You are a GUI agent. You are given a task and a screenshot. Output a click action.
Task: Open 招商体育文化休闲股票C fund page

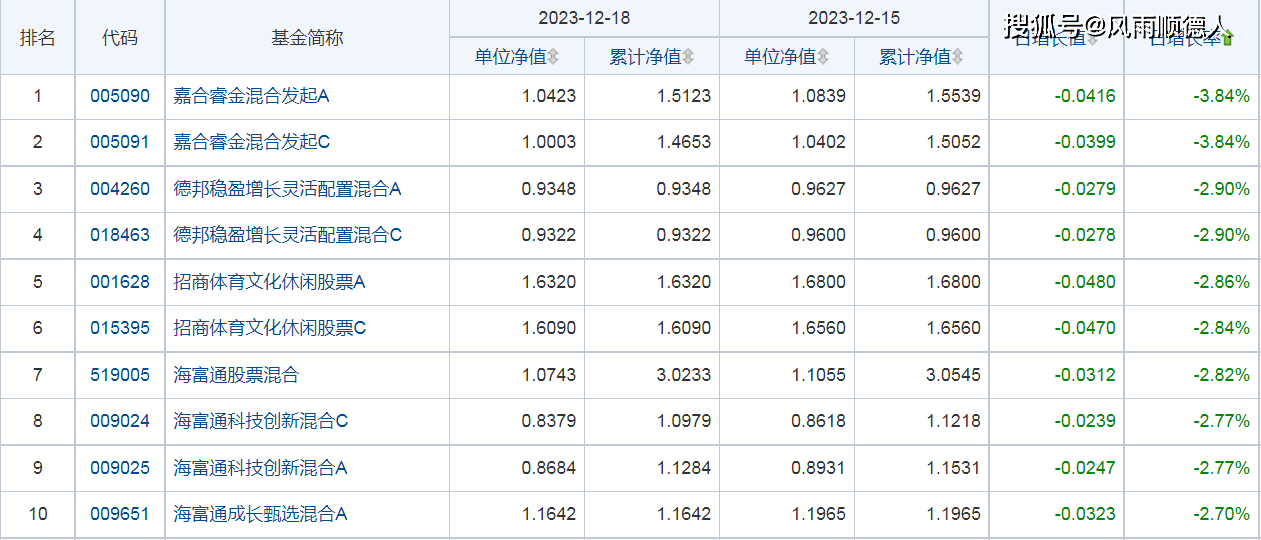pos(270,328)
